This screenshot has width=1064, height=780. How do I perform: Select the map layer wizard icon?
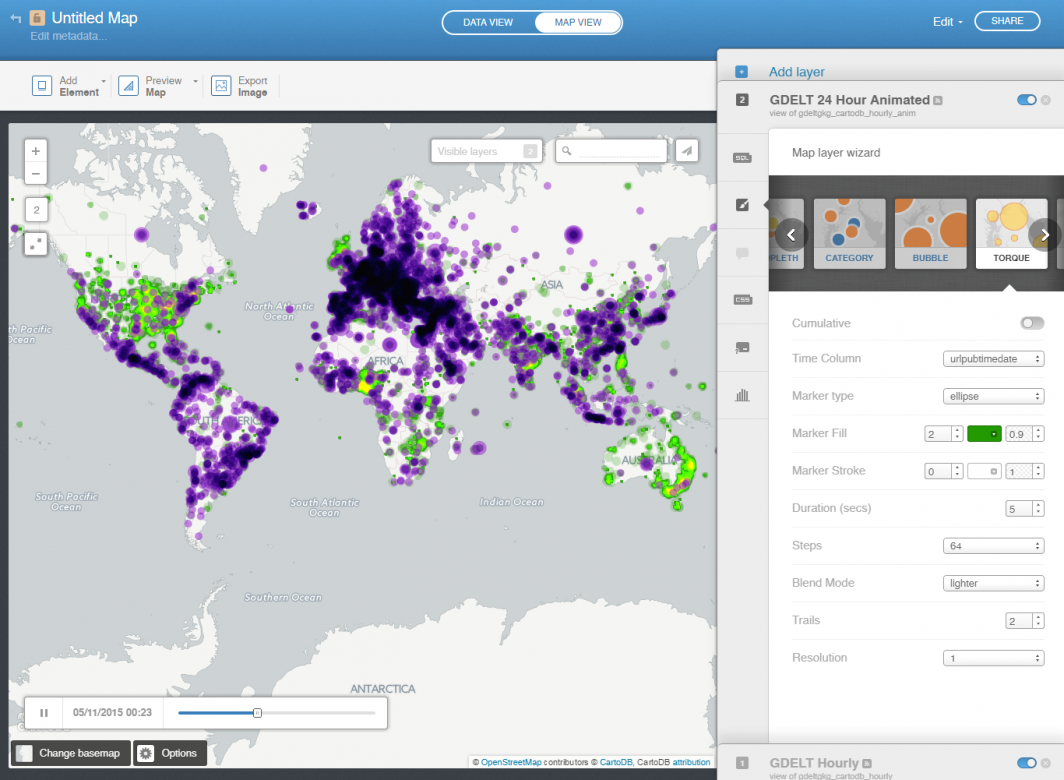pyautogui.click(x=742, y=204)
